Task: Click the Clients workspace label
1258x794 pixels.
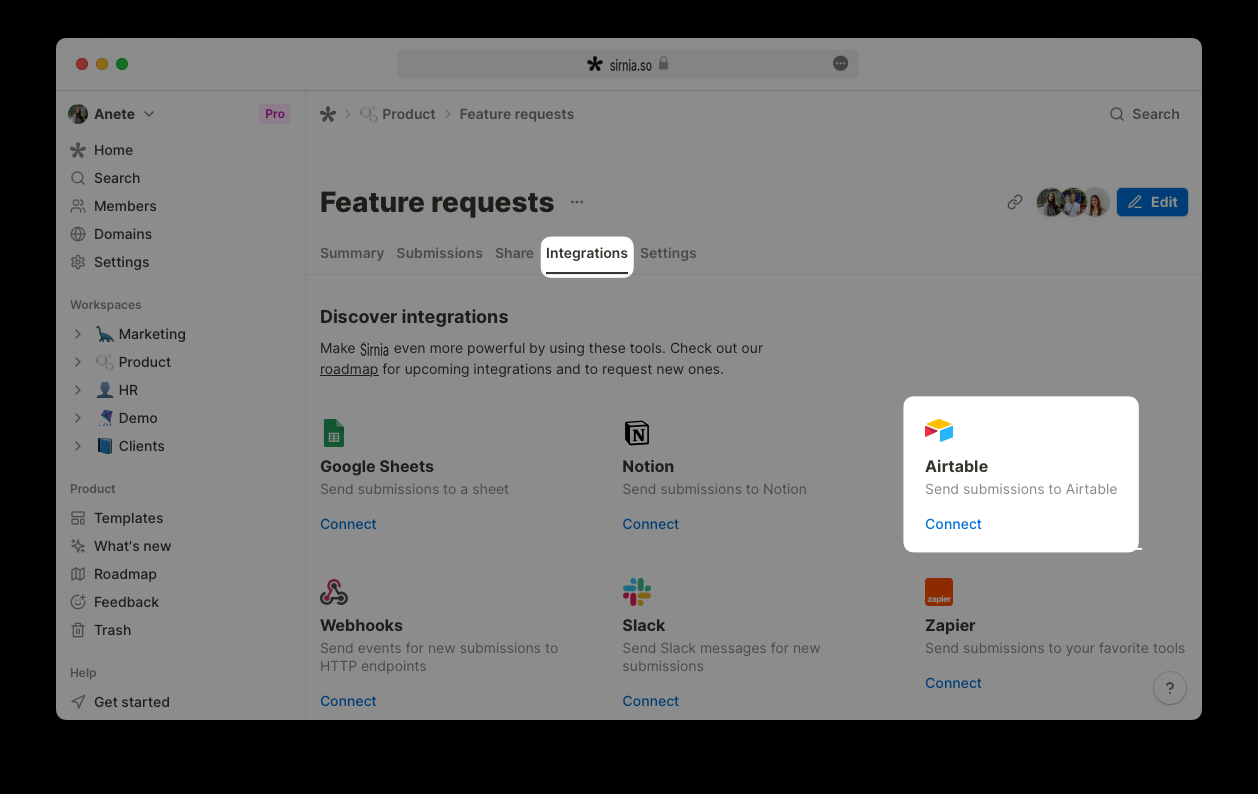Action: pyautogui.click(x=142, y=446)
